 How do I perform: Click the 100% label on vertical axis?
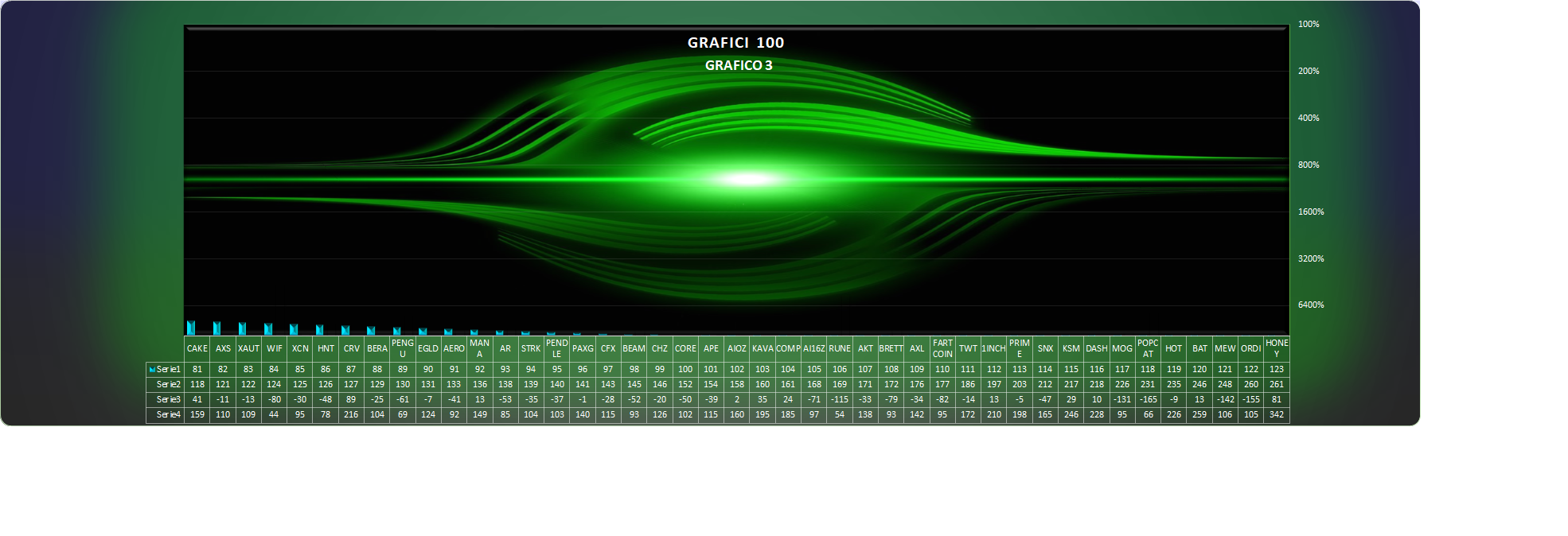(x=1309, y=25)
